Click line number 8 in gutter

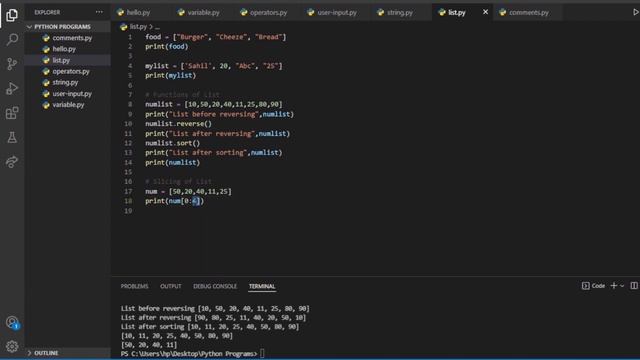pyautogui.click(x=130, y=104)
